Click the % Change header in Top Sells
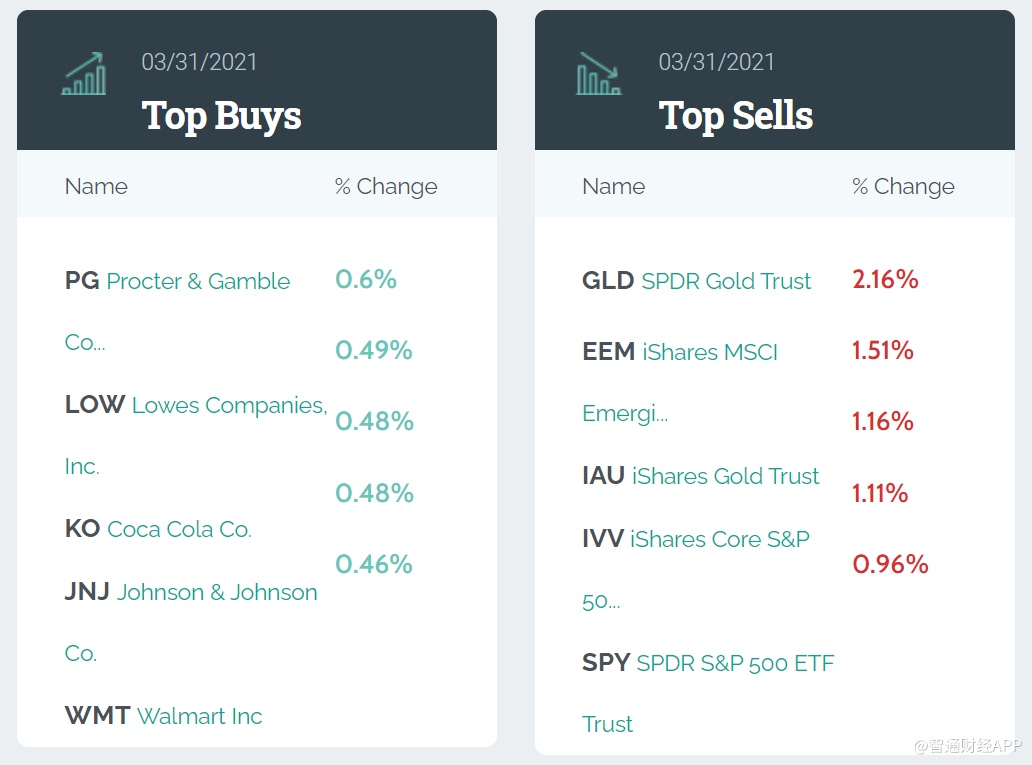Image resolution: width=1032 pixels, height=765 pixels. pos(903,186)
